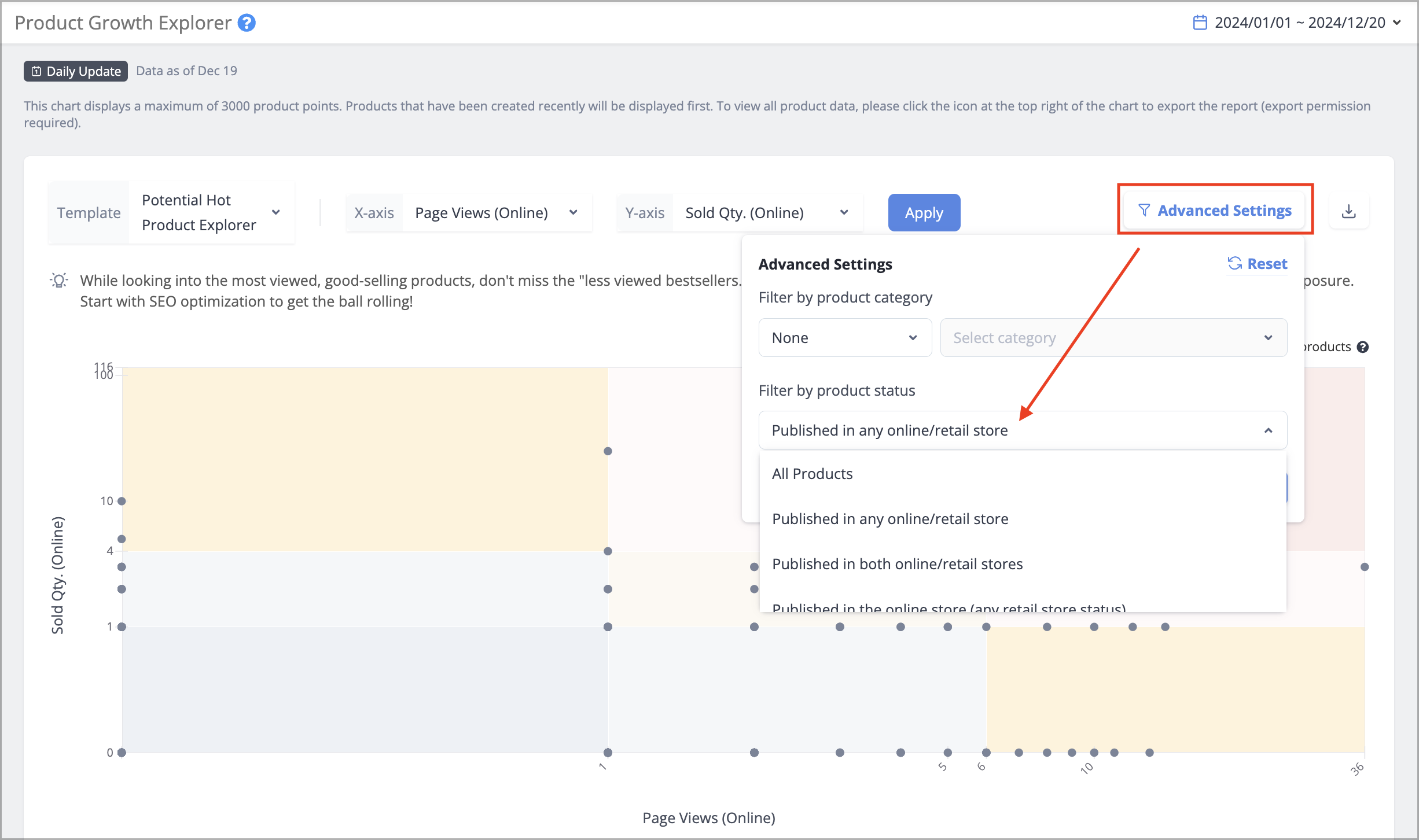1419x840 pixels.
Task: Open the Product Growth Explorer help icon
Action: coord(247,23)
